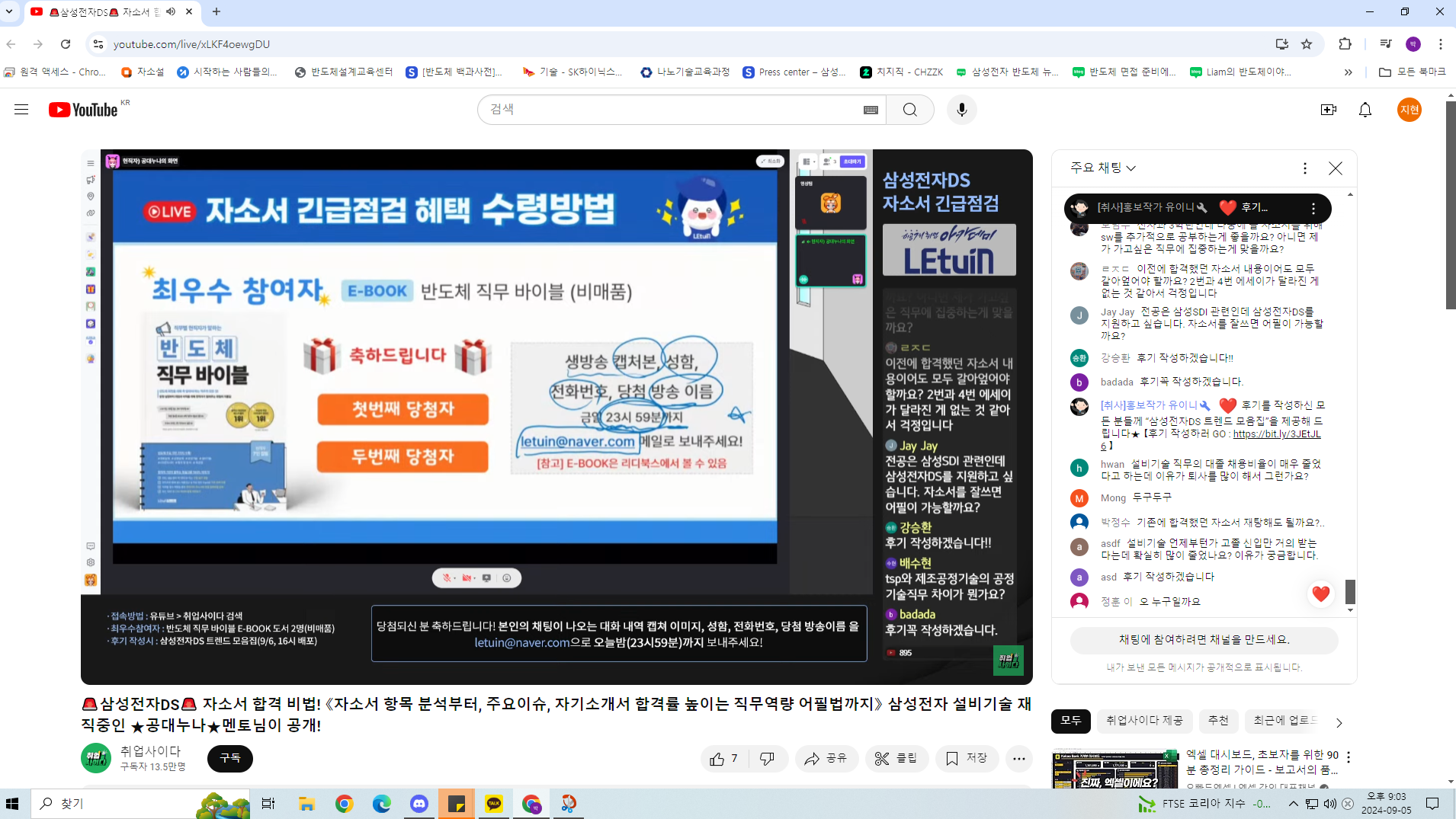This screenshot has width=1456, height=819.
Task: Show more bookmarks with the overflow chevron
Action: coord(1348,72)
